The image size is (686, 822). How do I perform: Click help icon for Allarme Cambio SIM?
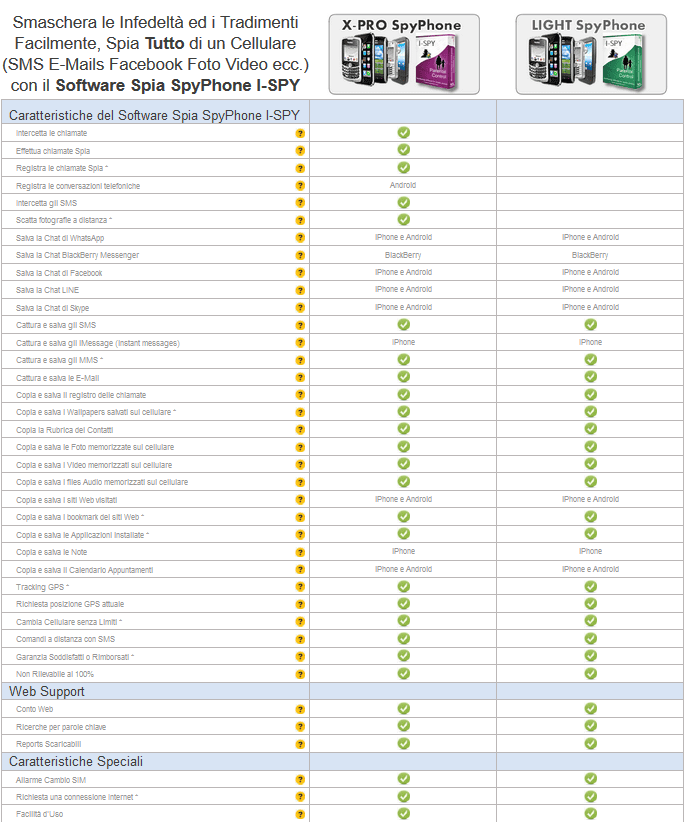pos(300,780)
